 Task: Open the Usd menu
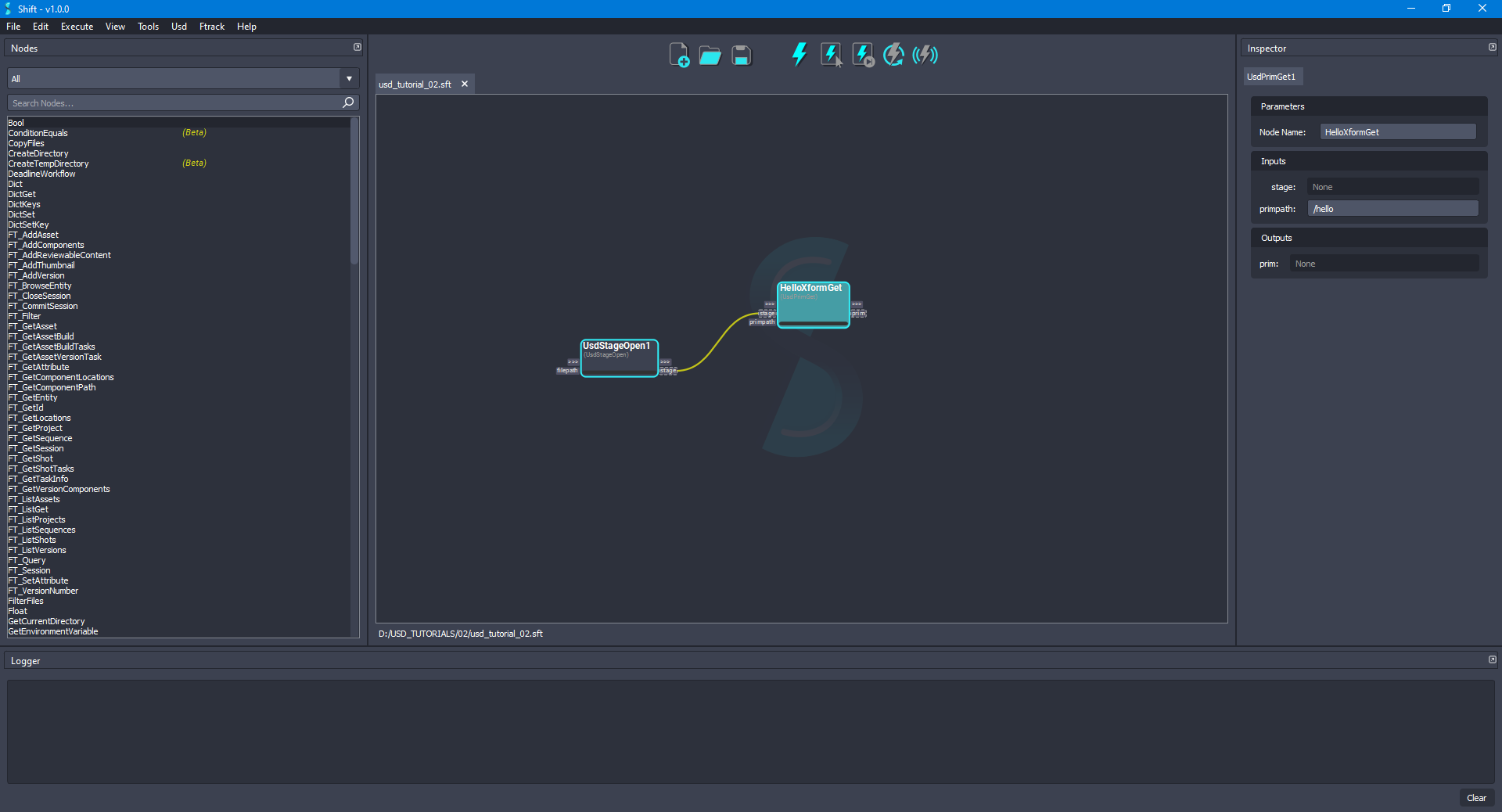point(178,26)
